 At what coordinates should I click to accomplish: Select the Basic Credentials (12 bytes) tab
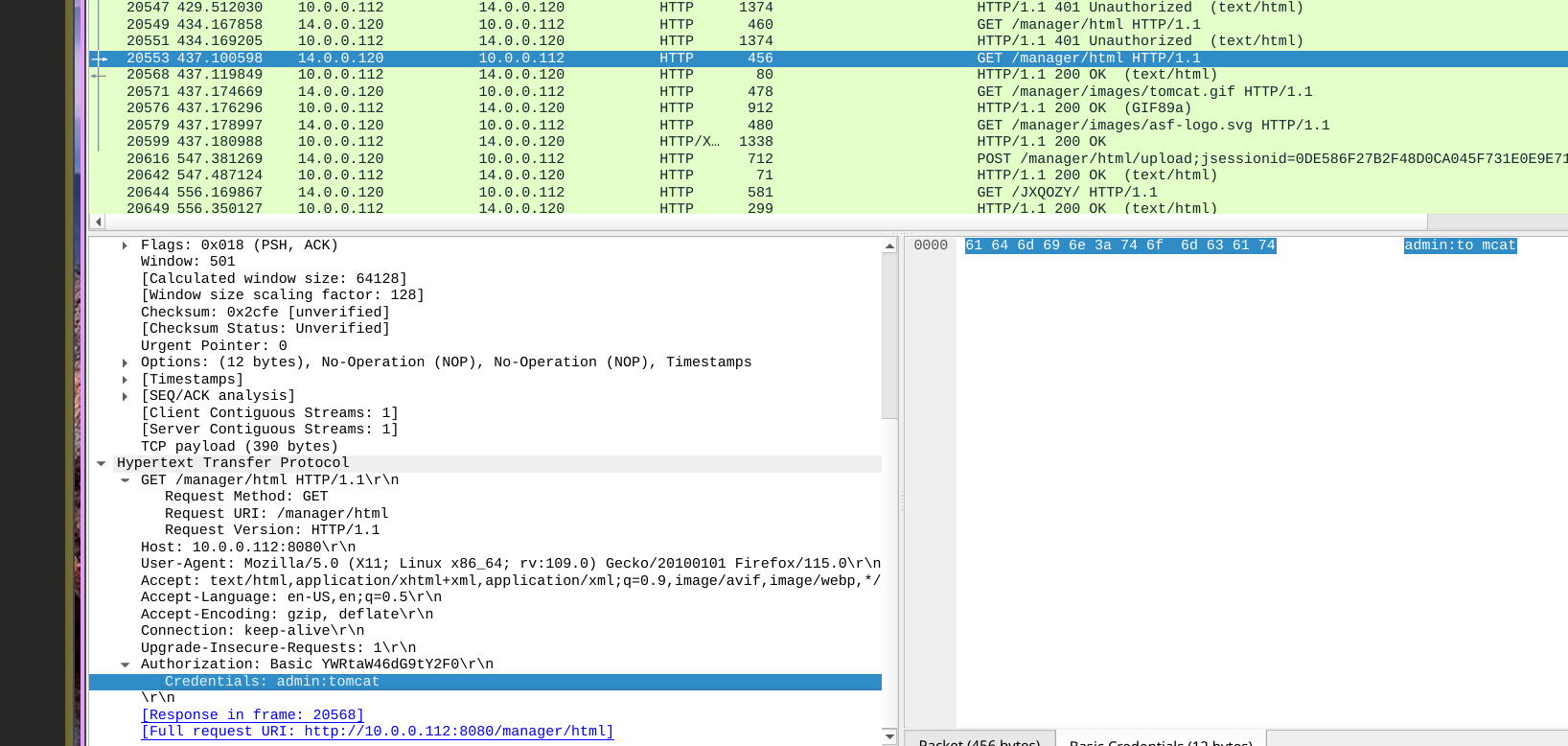[x=1160, y=740]
